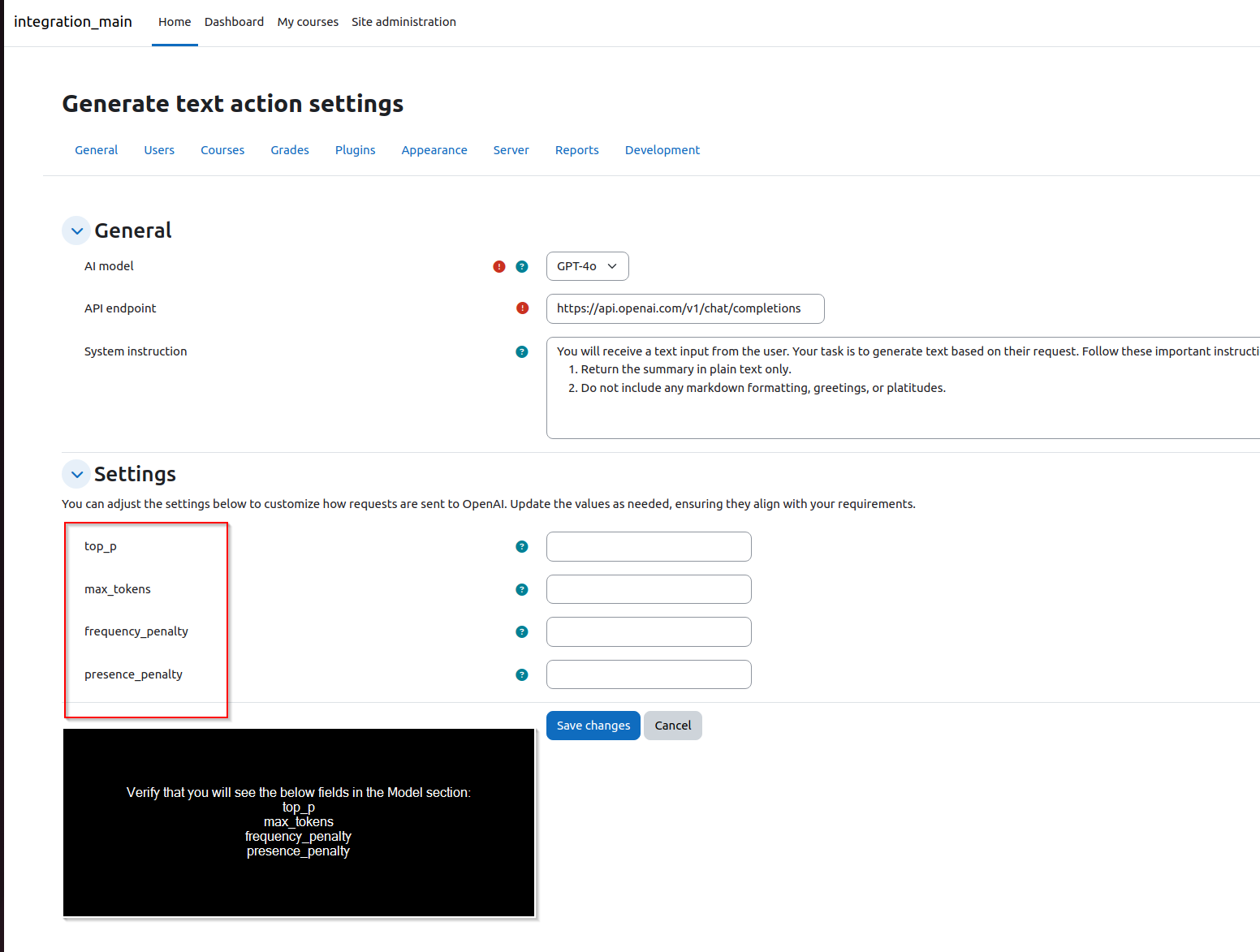Focus the top_p input field
The image size is (1260, 952).
[x=649, y=547]
